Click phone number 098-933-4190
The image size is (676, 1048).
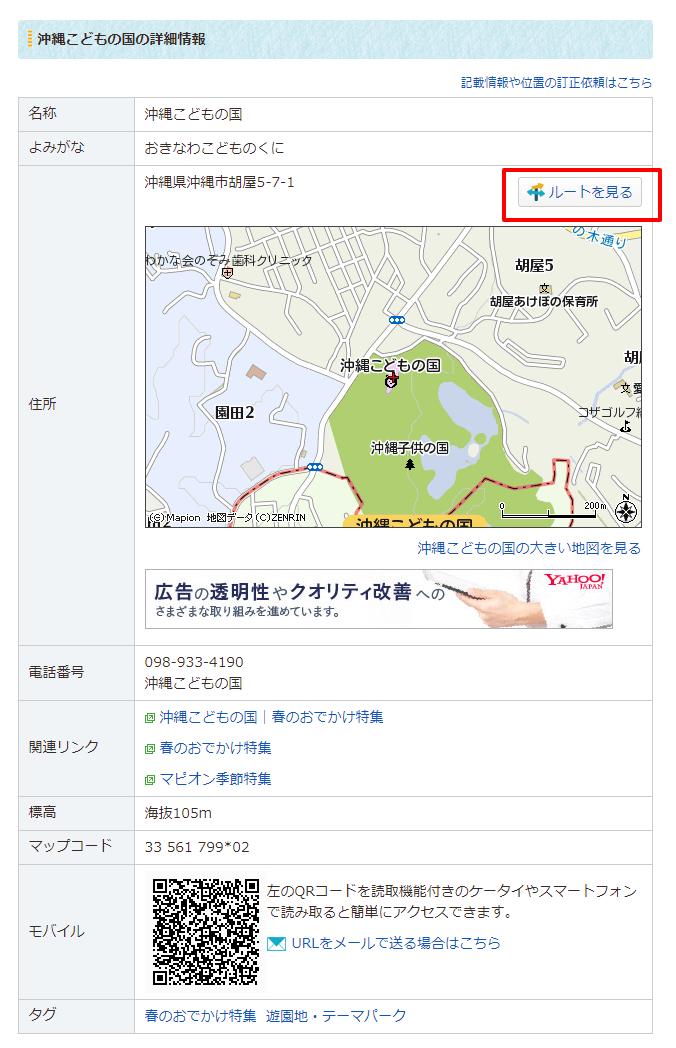tap(194, 662)
